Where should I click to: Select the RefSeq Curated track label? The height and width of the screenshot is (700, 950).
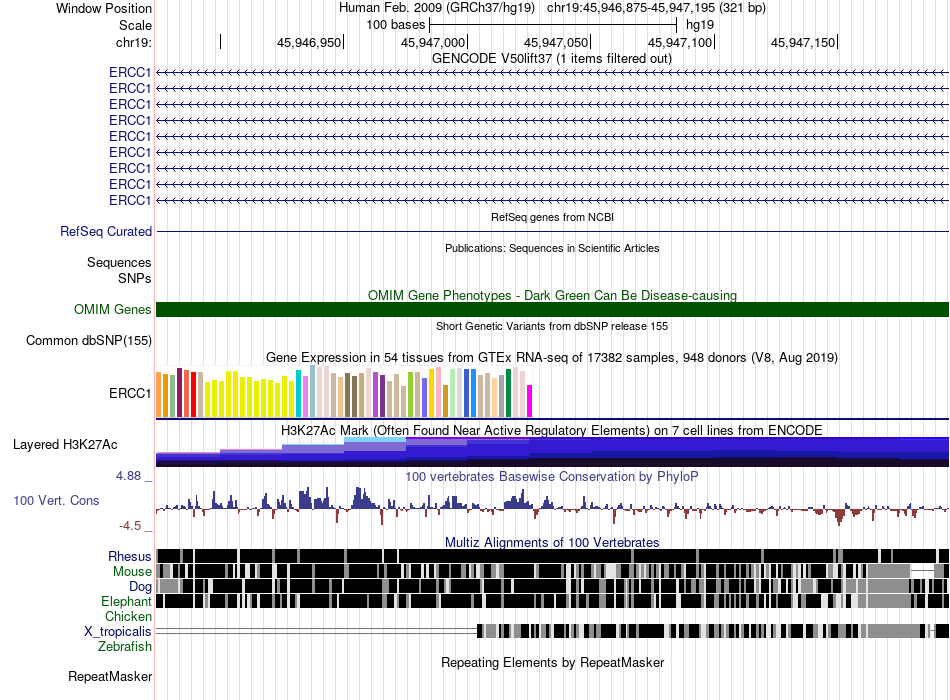pyautogui.click(x=106, y=232)
